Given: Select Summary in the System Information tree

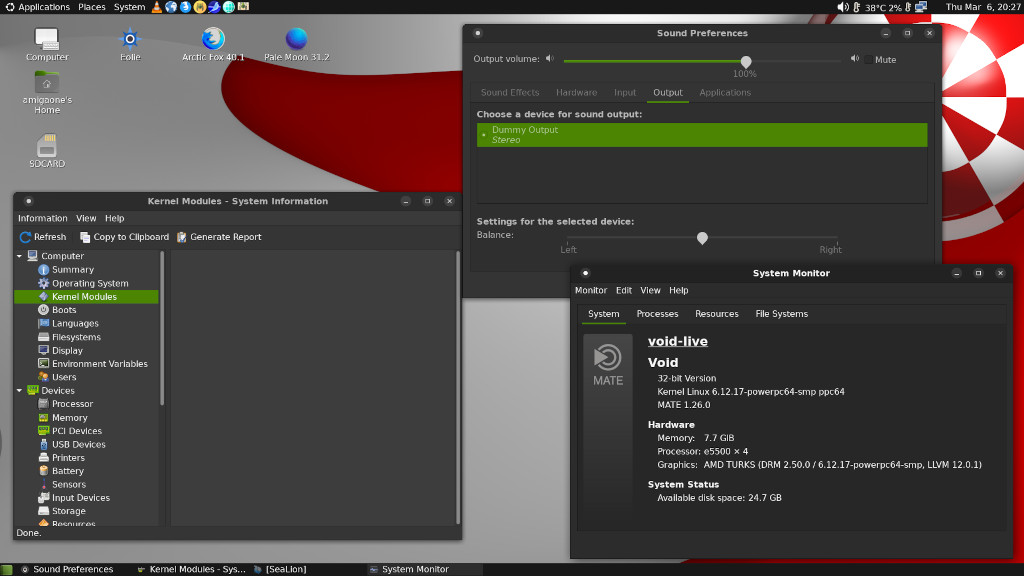Looking at the screenshot, I should click(x=72, y=270).
